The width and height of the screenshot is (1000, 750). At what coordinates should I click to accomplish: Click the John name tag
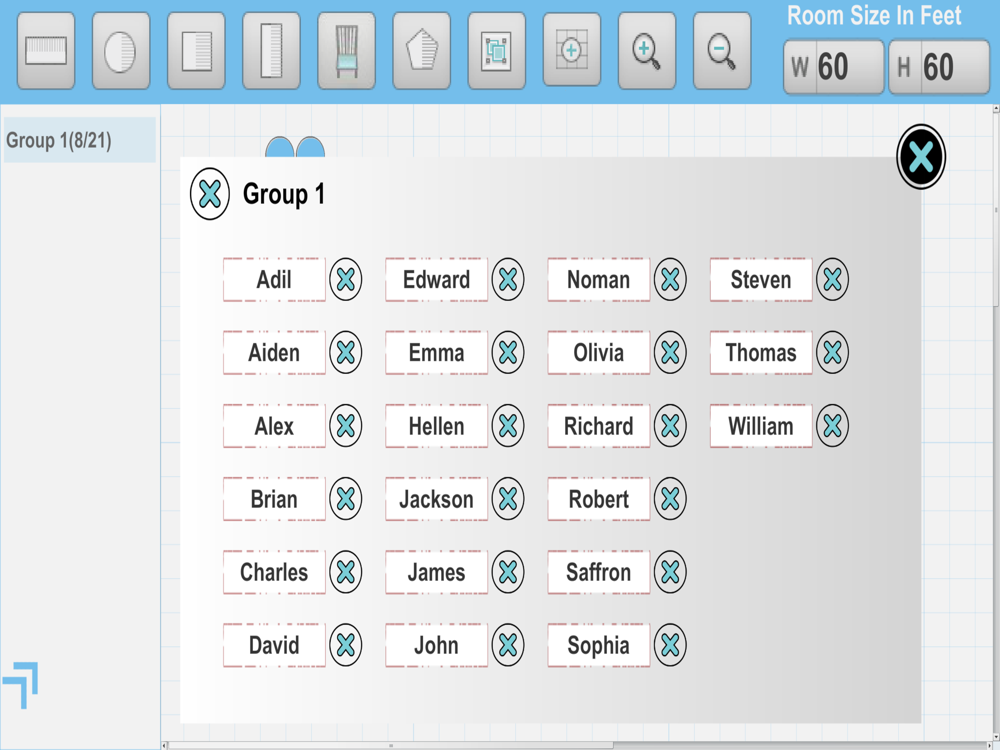(436, 645)
